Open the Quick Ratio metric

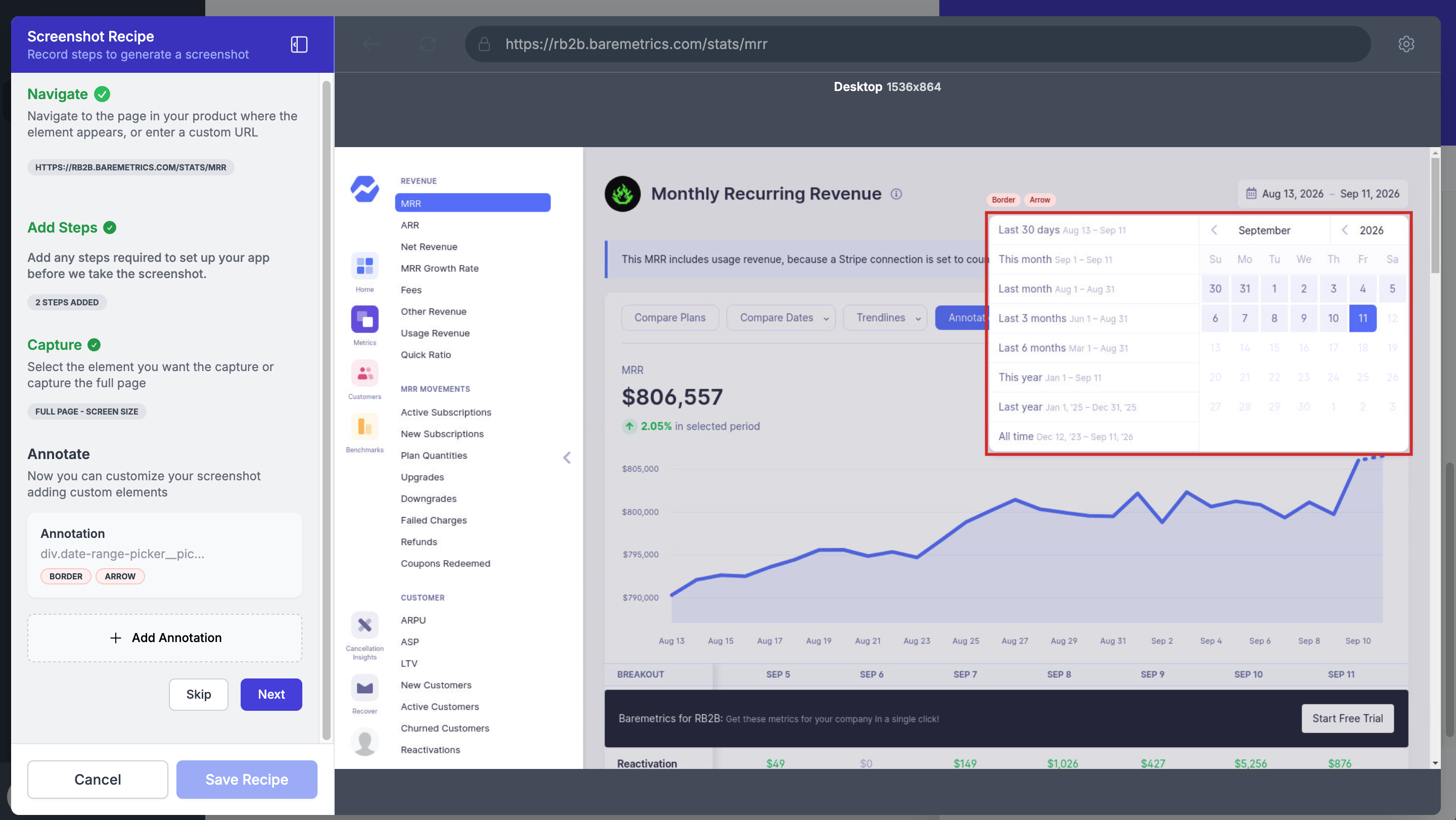click(x=426, y=354)
